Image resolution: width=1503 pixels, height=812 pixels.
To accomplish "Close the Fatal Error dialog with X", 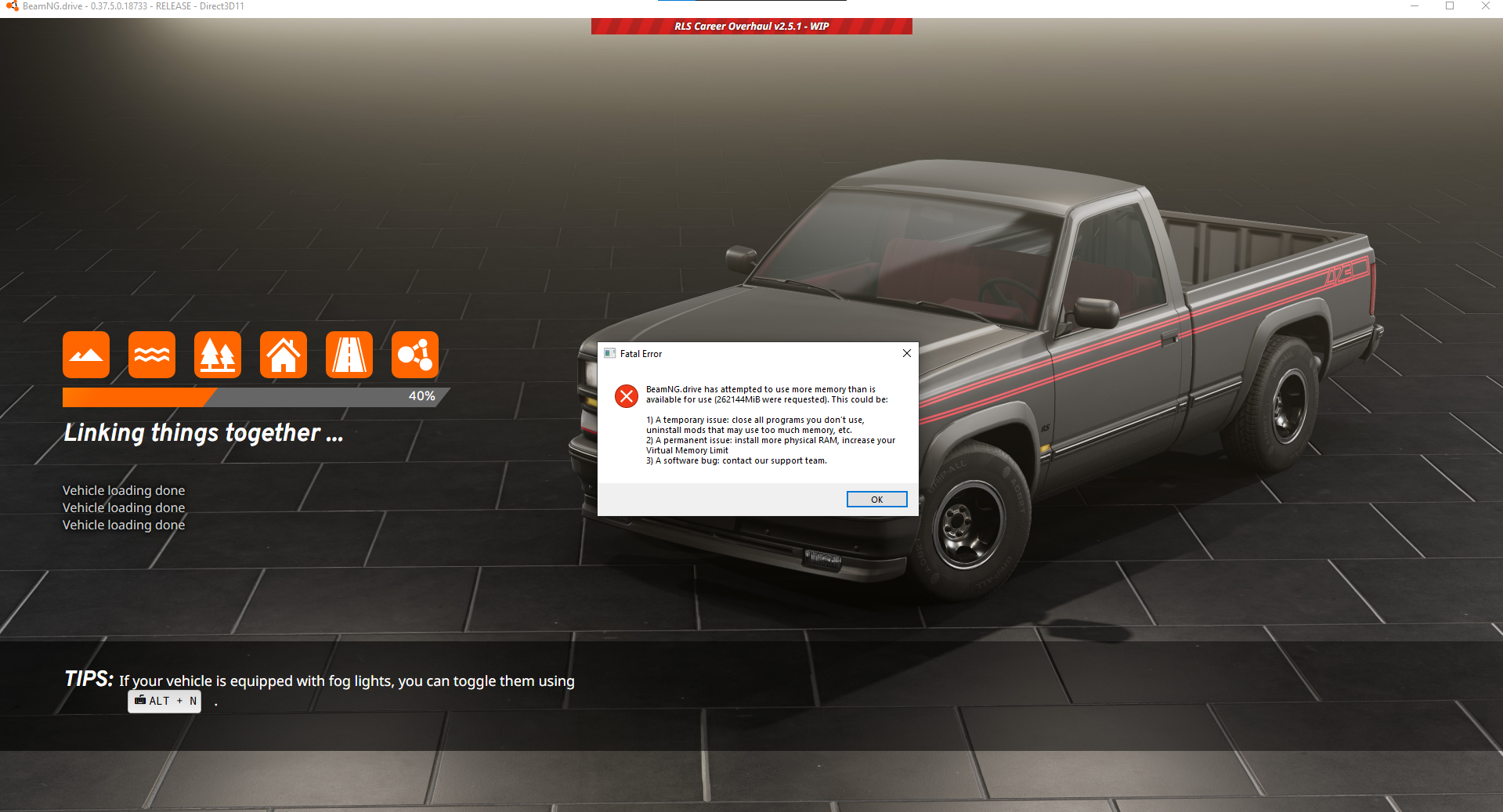I will [x=906, y=353].
